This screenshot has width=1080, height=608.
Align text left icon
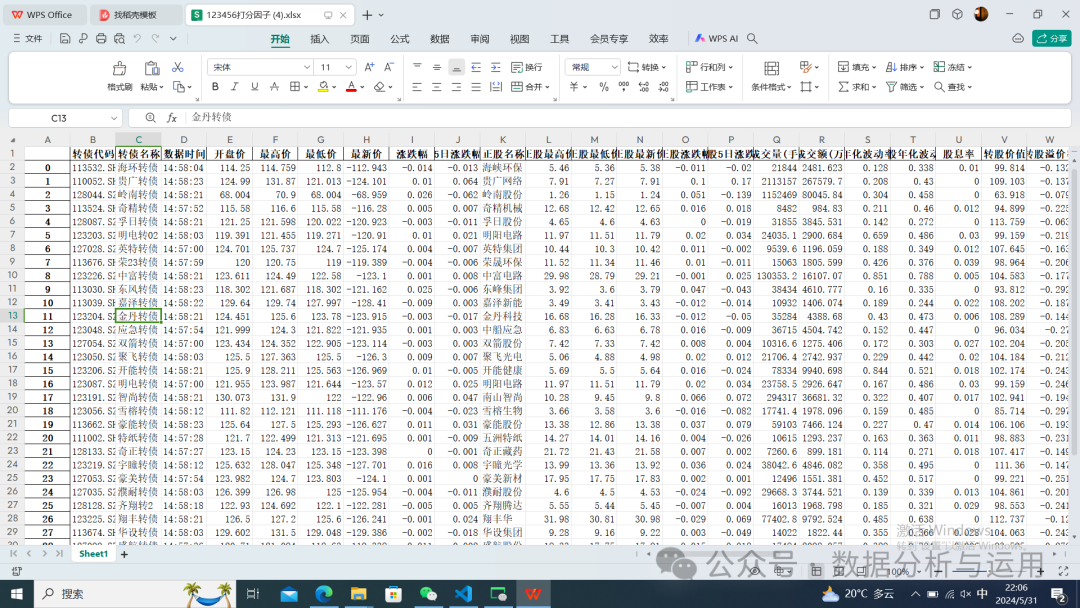pyautogui.click(x=417, y=87)
